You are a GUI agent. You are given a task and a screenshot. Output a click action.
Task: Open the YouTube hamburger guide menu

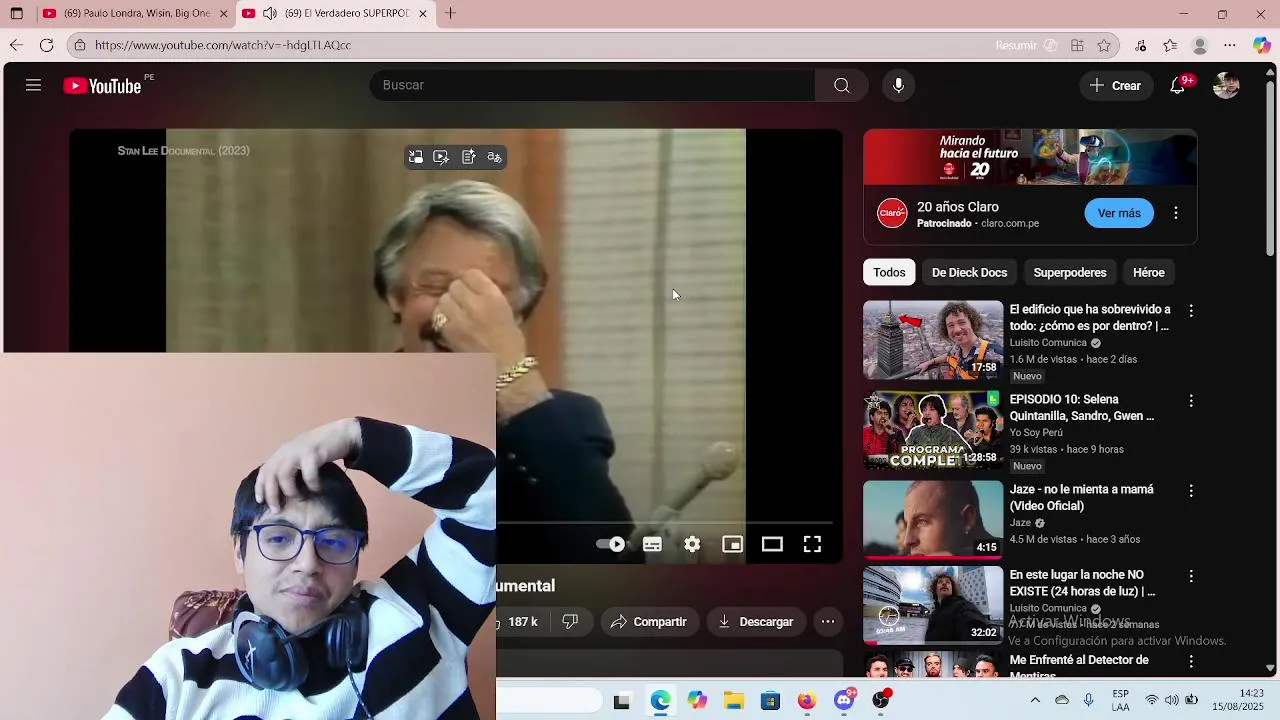click(x=33, y=85)
